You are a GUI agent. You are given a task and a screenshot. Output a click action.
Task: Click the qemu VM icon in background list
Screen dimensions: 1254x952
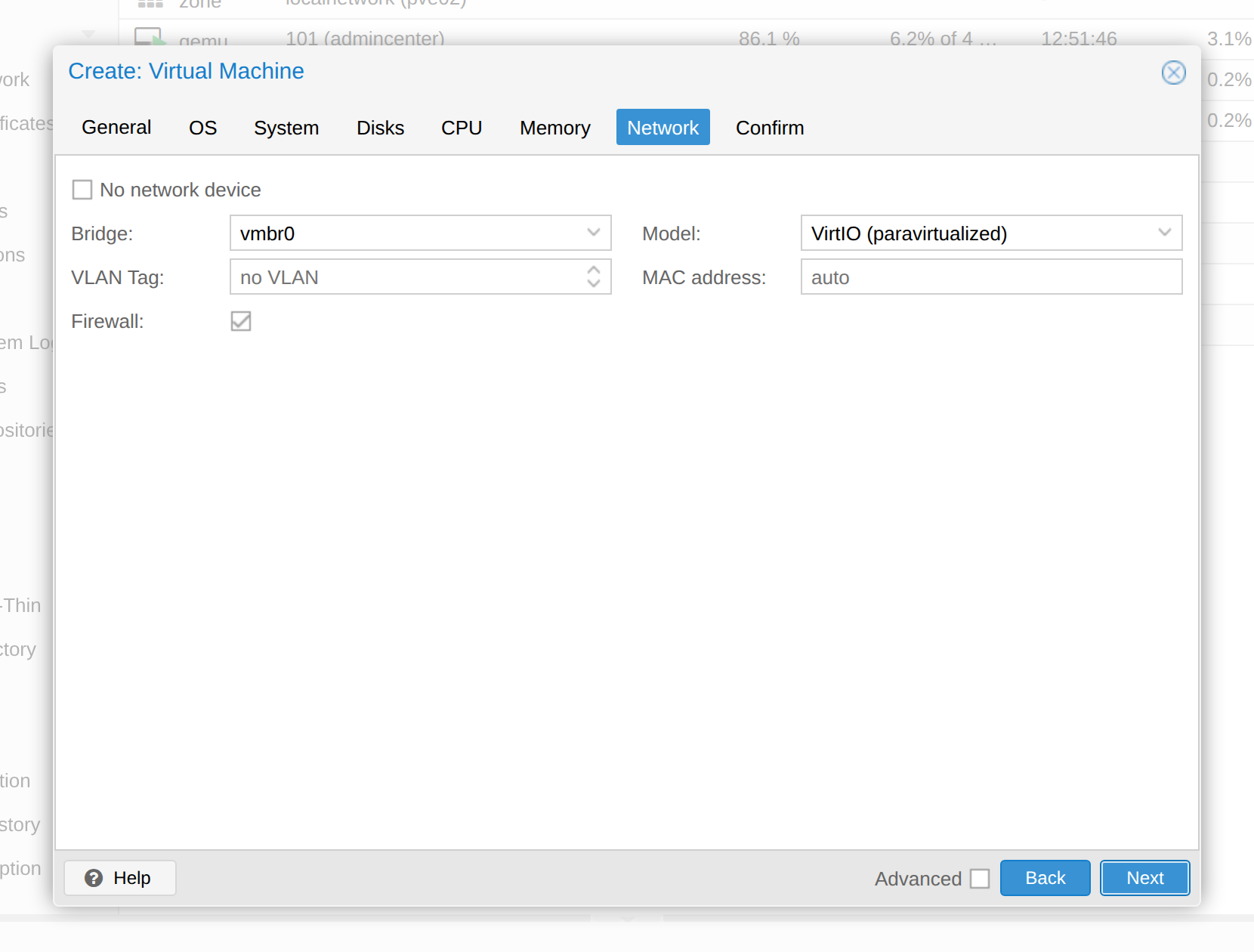pyautogui.click(x=149, y=36)
